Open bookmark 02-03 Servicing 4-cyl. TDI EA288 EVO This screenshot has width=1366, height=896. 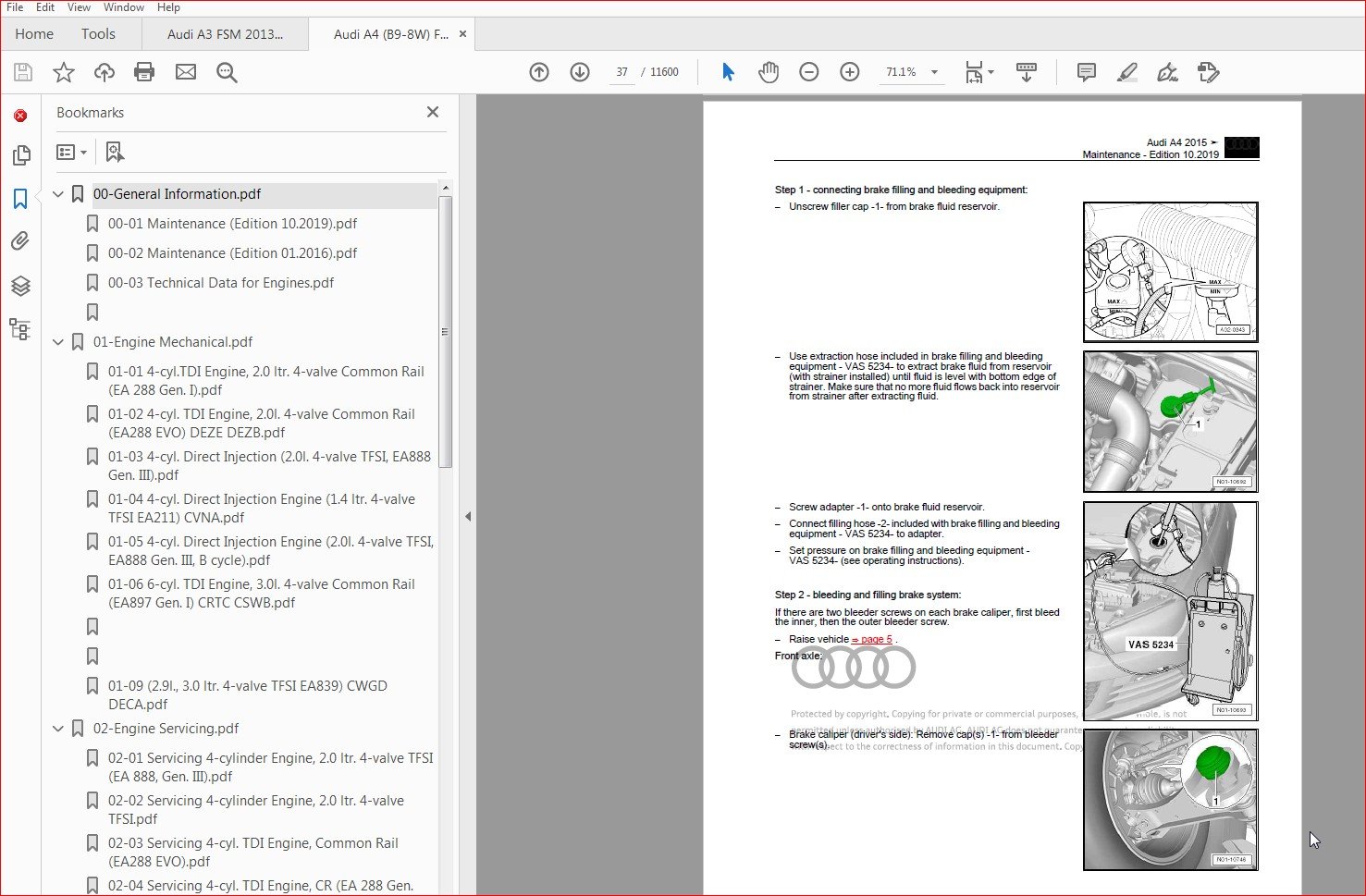coord(253,853)
